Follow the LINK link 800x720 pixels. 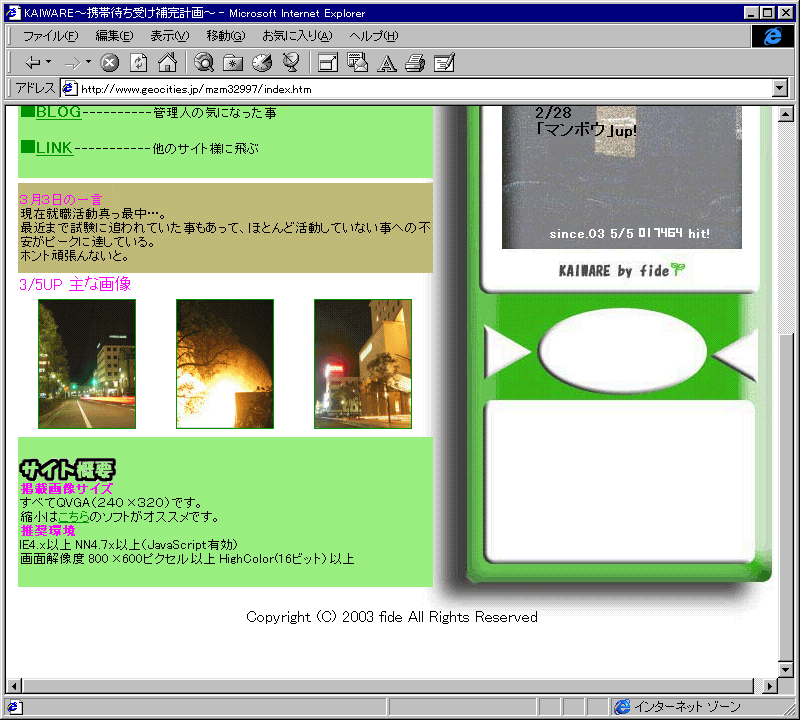tap(55, 148)
